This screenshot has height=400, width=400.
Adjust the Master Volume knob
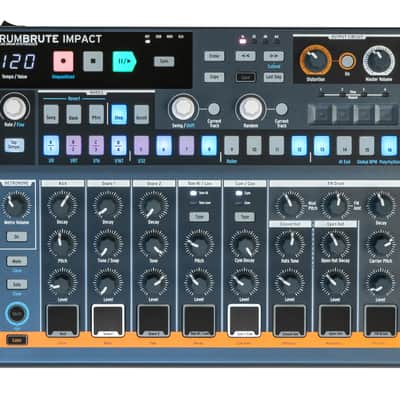(378, 61)
